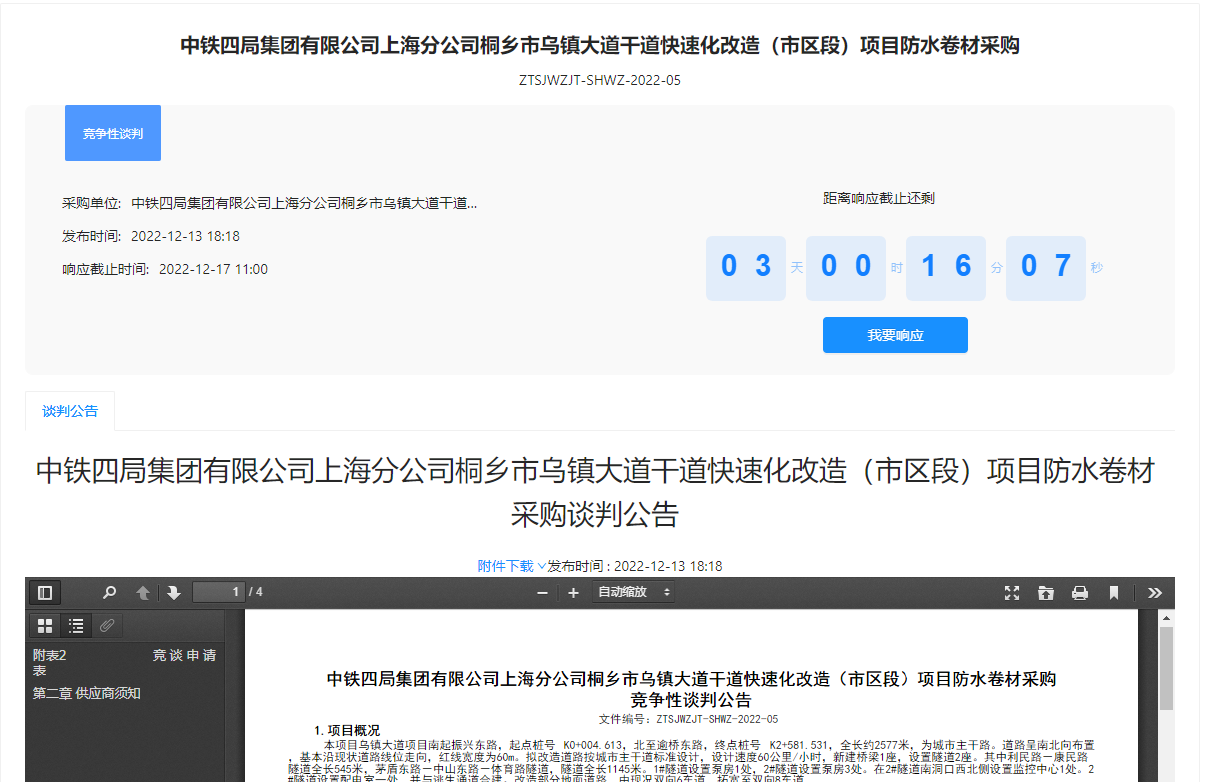
Task: Open PDF tools double-chevron menu
Action: [x=1155, y=592]
